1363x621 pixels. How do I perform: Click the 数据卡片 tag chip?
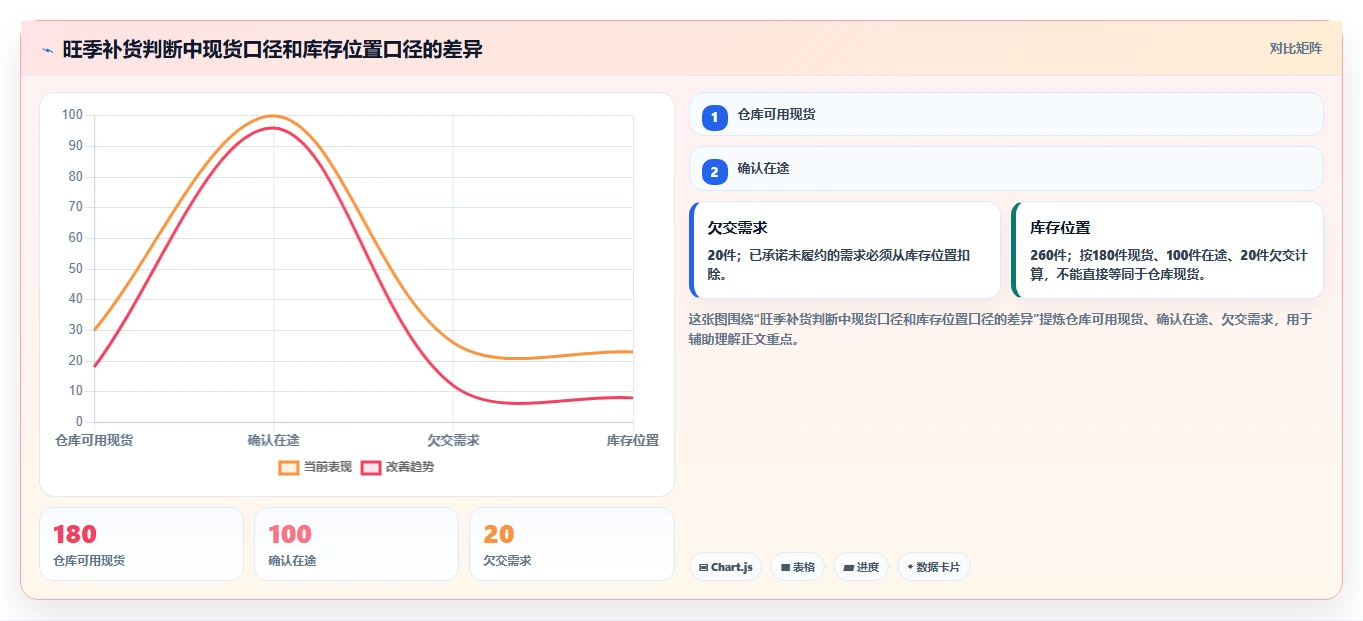point(933,567)
